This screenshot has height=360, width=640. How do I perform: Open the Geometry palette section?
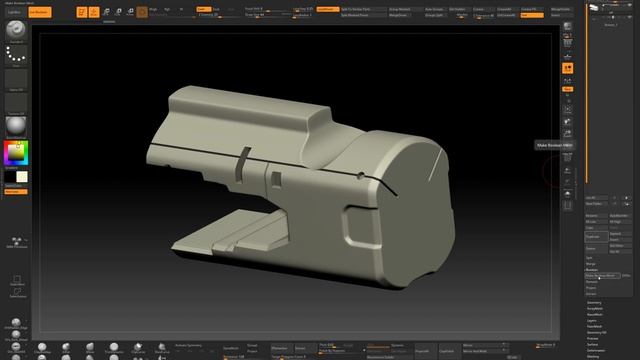tap(594, 303)
